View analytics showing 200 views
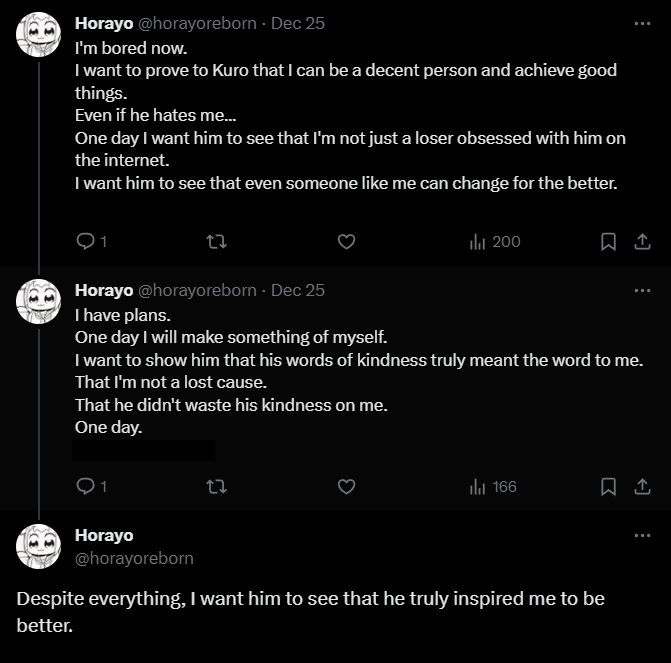The width and height of the screenshot is (671, 663). (x=494, y=241)
